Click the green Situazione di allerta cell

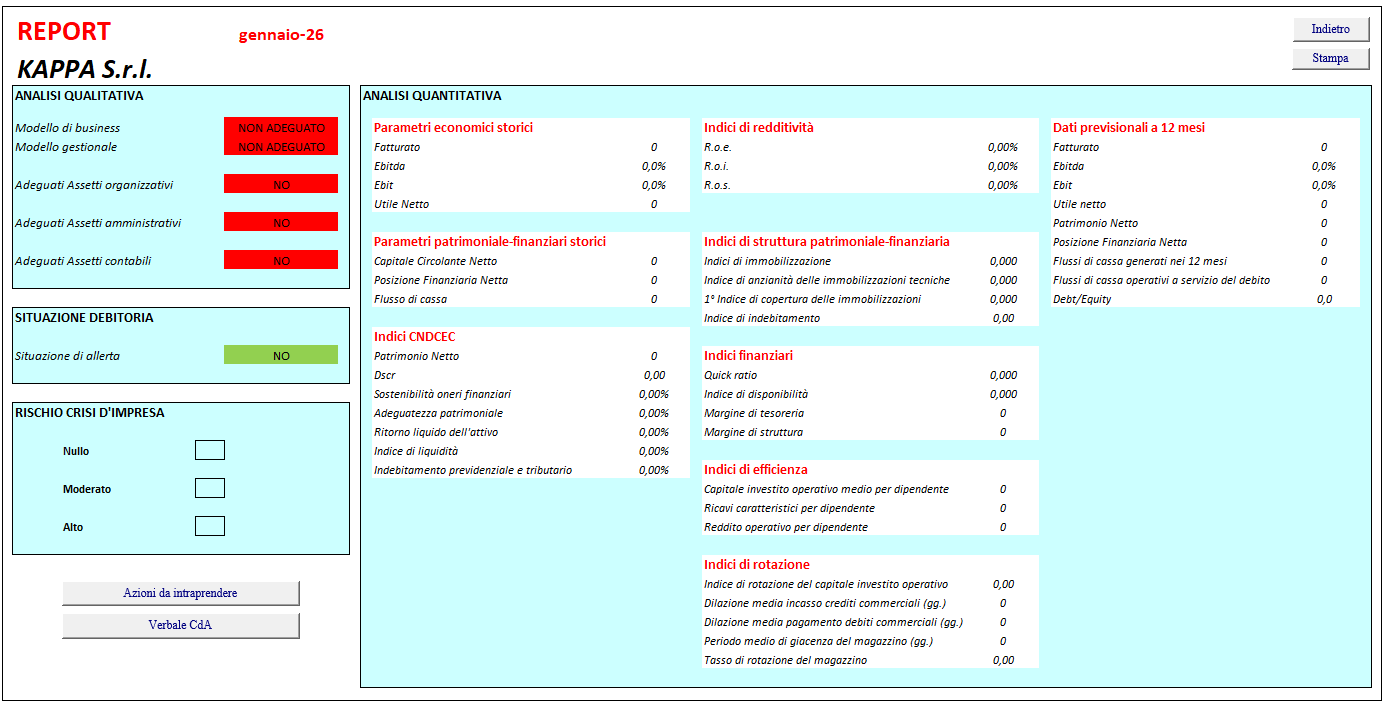[281, 355]
